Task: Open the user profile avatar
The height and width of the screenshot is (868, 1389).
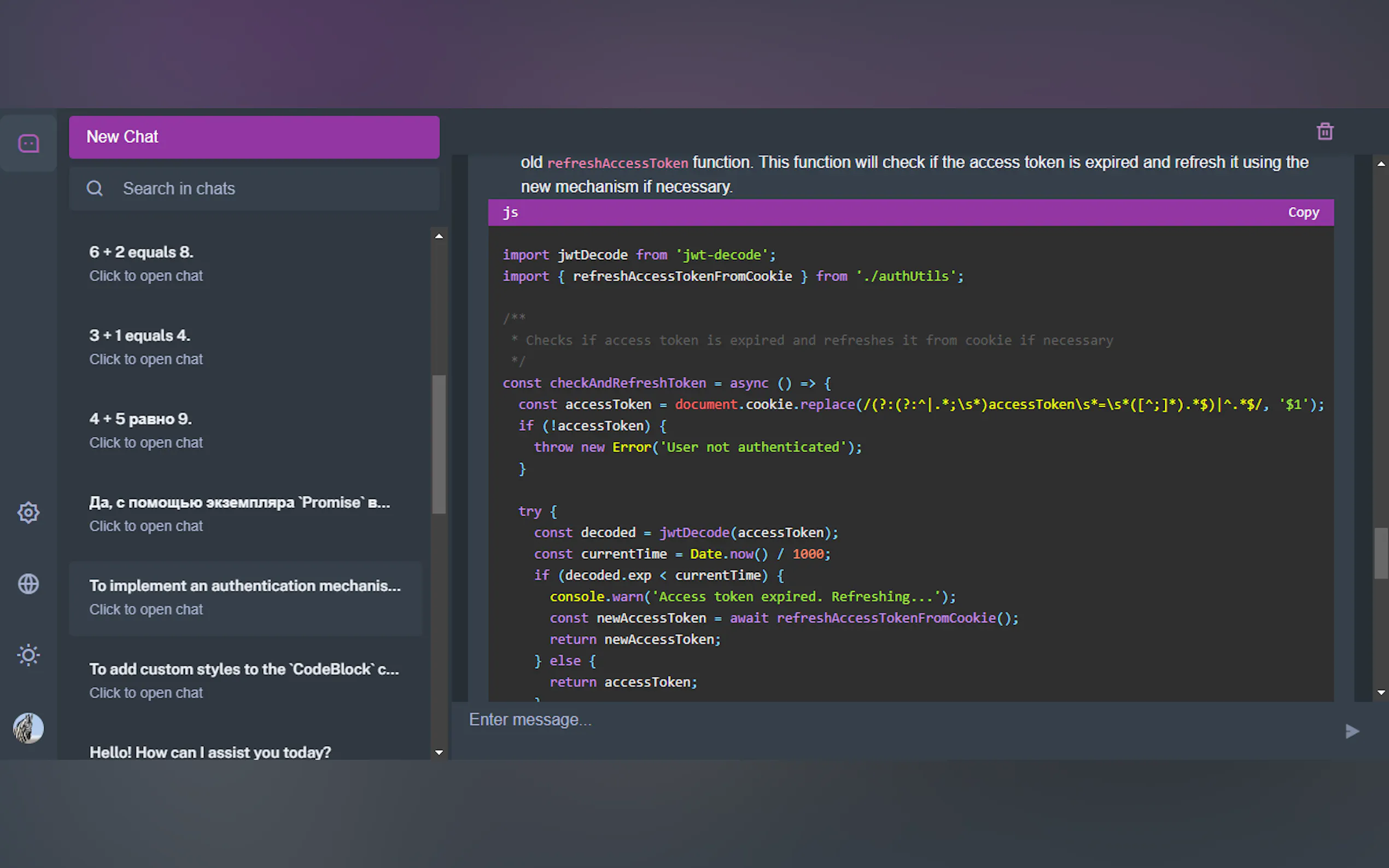Action: (x=28, y=728)
